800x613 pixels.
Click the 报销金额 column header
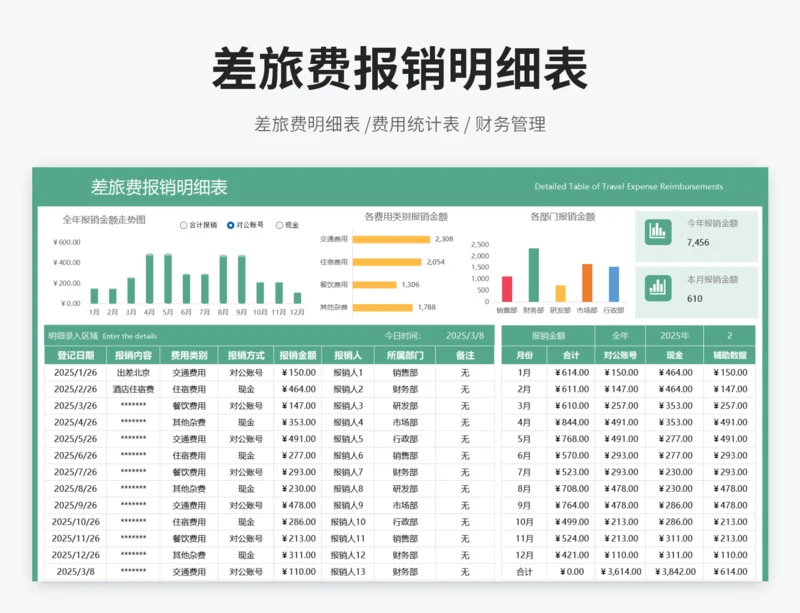(x=298, y=355)
